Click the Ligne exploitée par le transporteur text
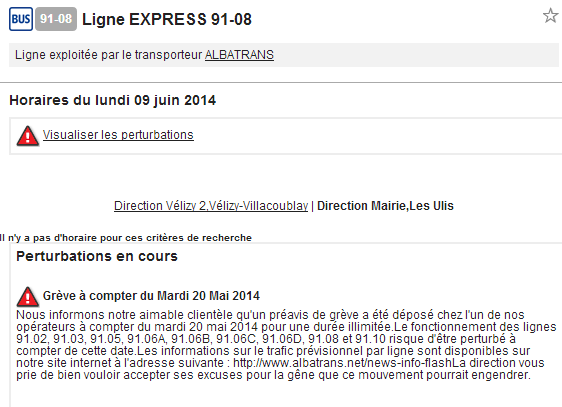 [109, 55]
